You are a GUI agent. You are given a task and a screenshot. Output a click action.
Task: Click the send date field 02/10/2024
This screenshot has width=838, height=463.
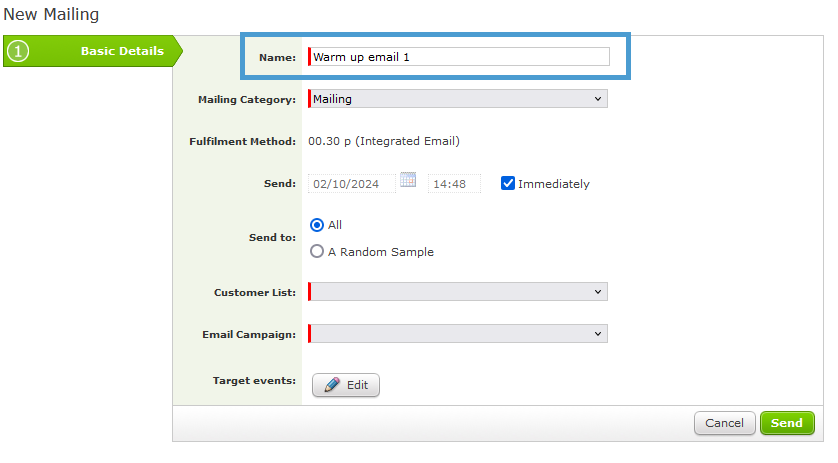coord(351,184)
